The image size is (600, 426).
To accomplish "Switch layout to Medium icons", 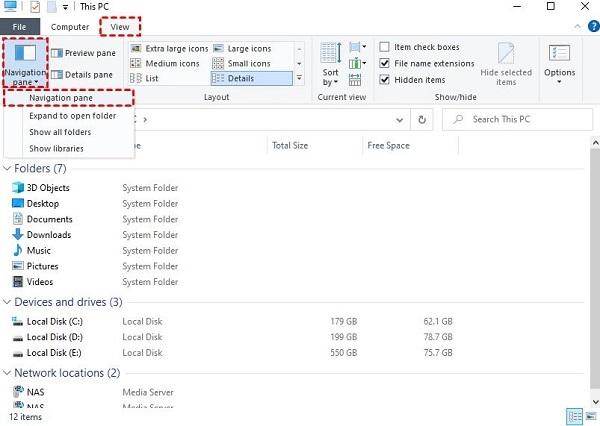I will click(x=165, y=64).
